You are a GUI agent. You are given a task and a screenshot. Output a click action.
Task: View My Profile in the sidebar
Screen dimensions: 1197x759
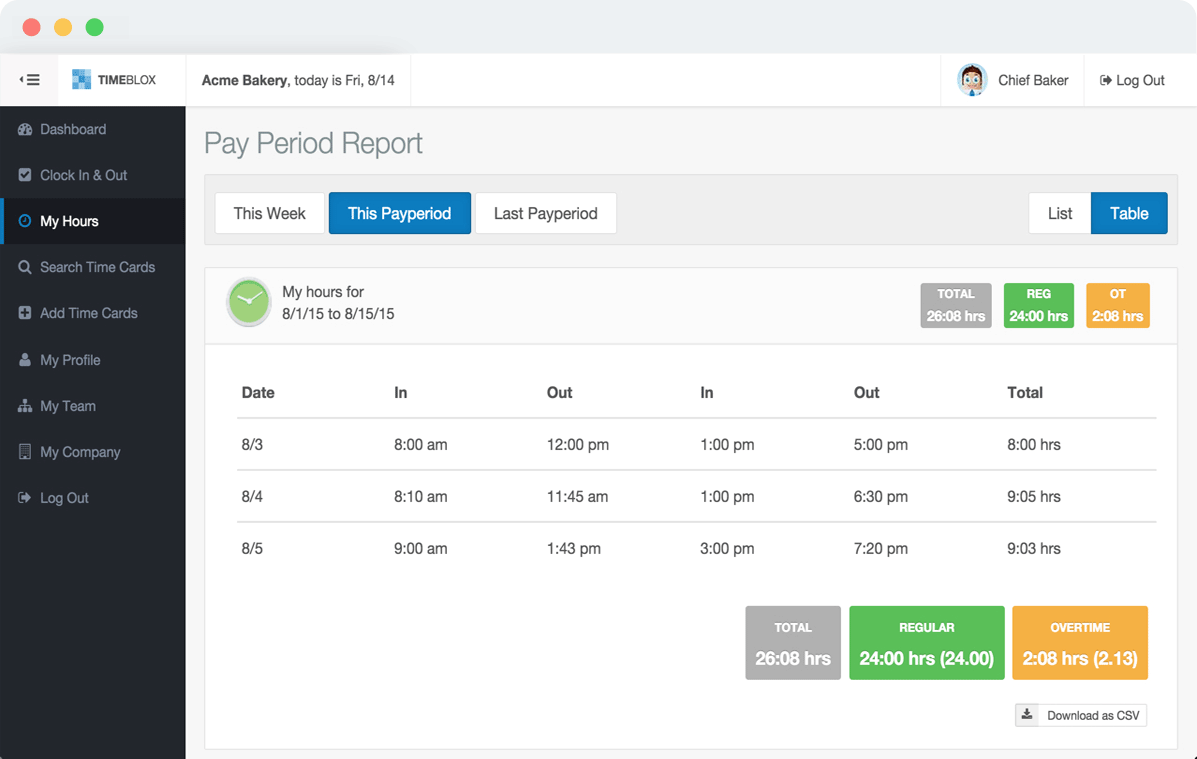pyautogui.click(x=77, y=360)
